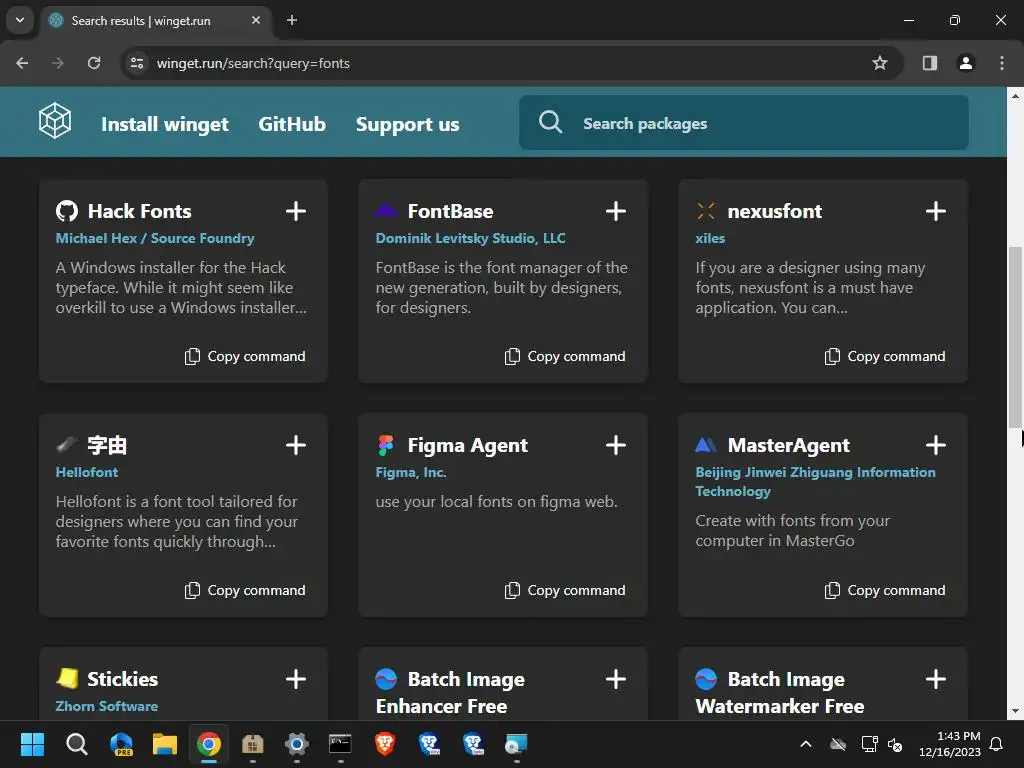Focus the Search packages field

click(x=744, y=123)
